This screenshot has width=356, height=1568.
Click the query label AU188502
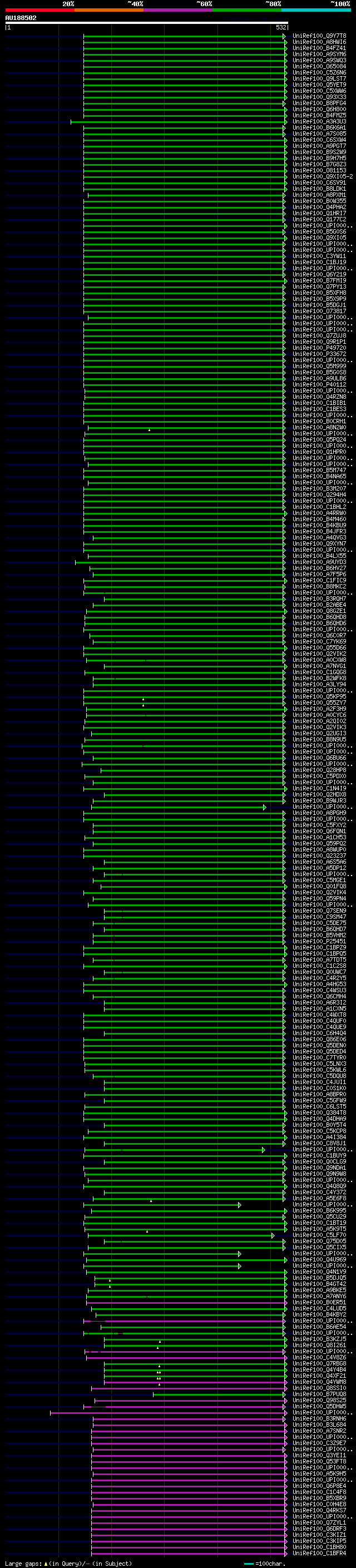click(x=21, y=18)
